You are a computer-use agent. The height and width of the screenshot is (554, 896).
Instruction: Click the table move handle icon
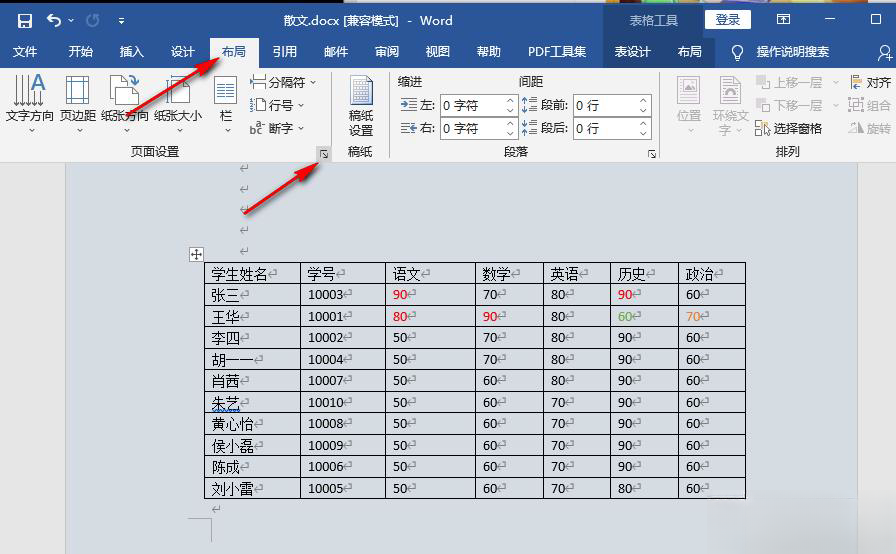(x=196, y=254)
